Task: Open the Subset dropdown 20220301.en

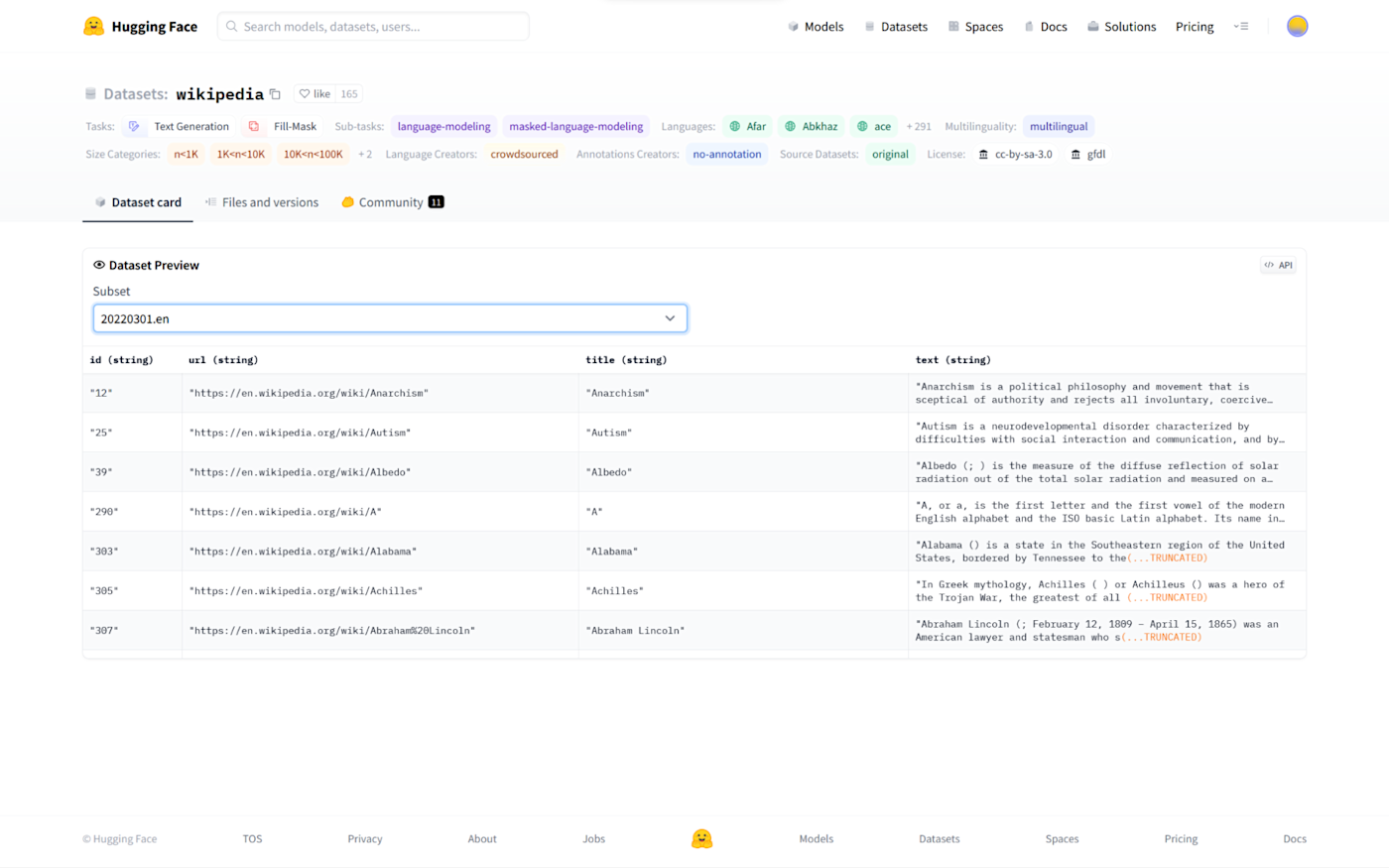Action: (x=390, y=318)
